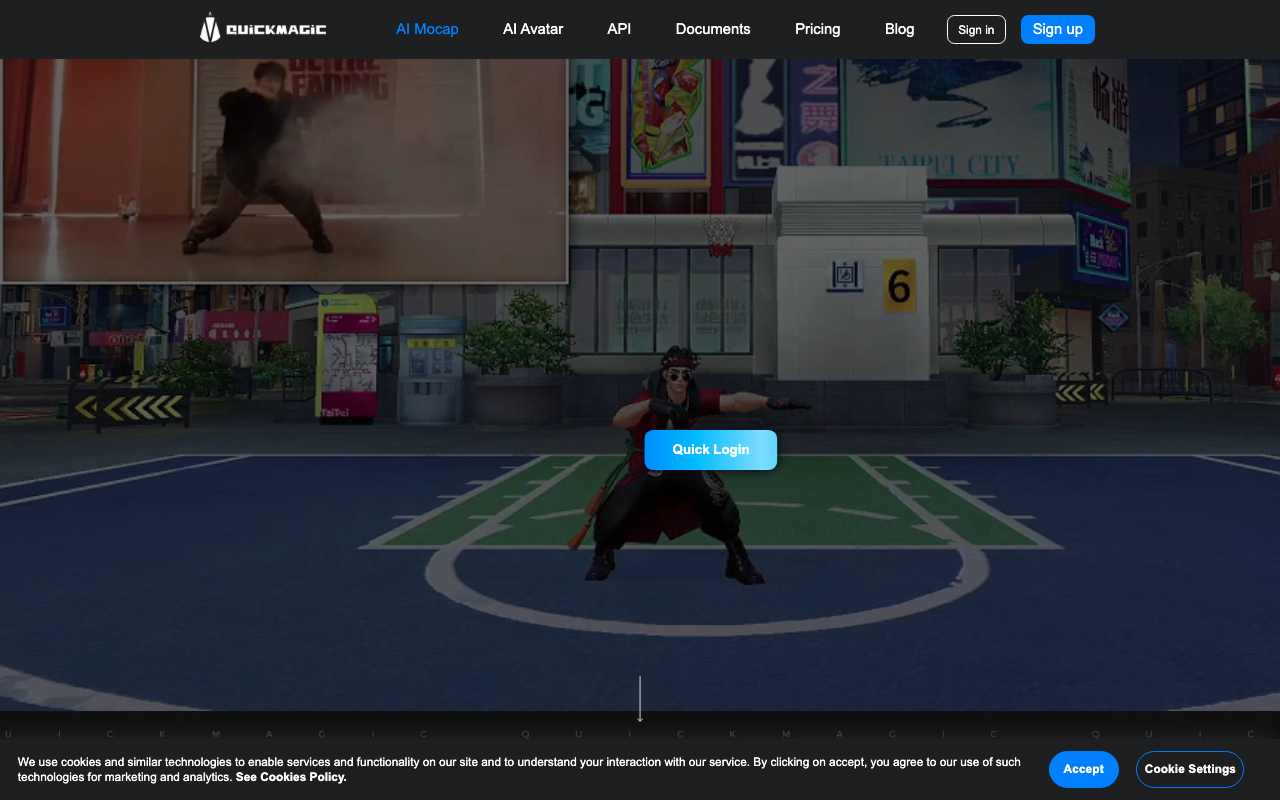This screenshot has width=1280, height=800.
Task: Click the QuickMagic wordmark text
Action: pos(276,30)
